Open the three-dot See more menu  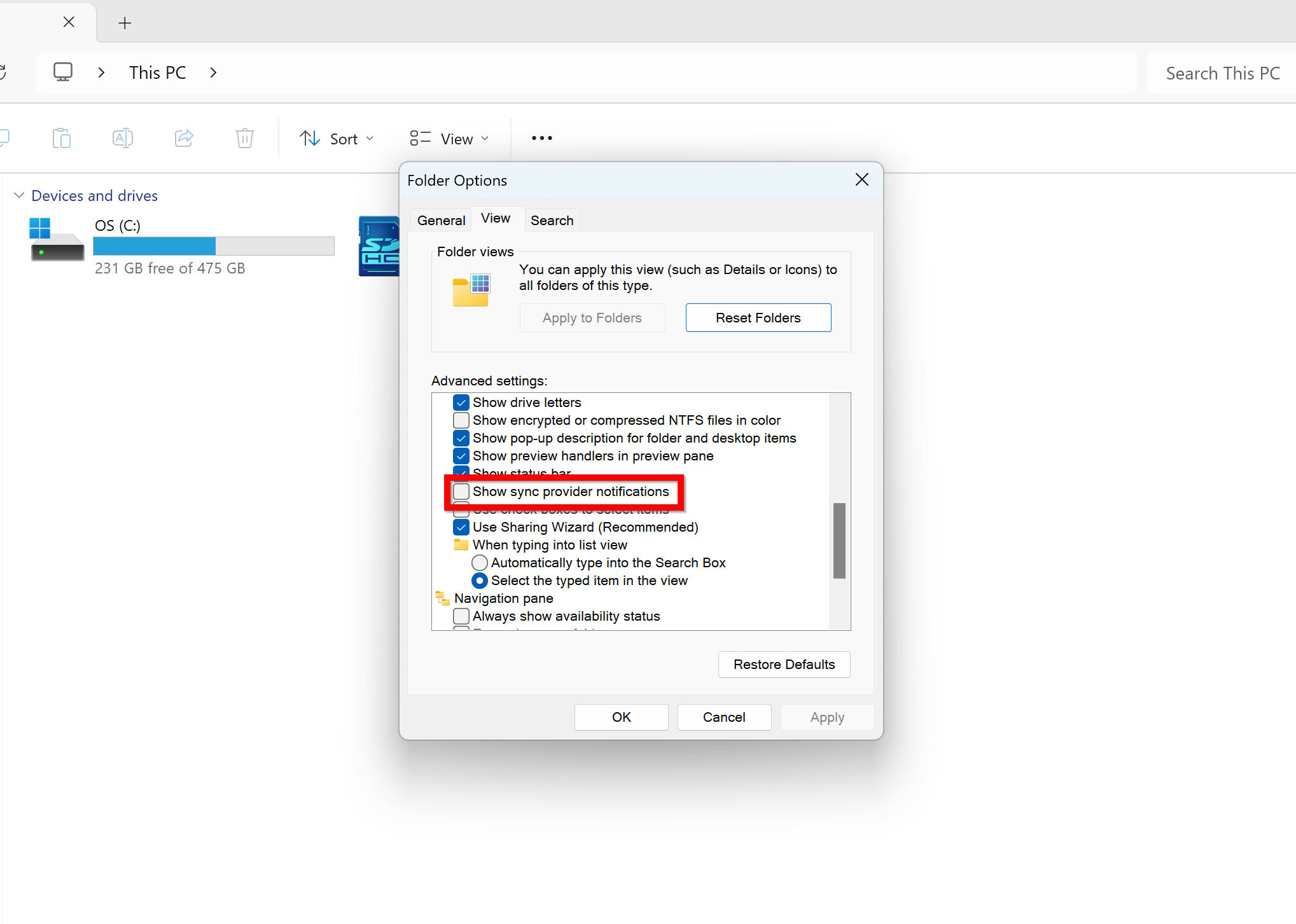pos(541,138)
